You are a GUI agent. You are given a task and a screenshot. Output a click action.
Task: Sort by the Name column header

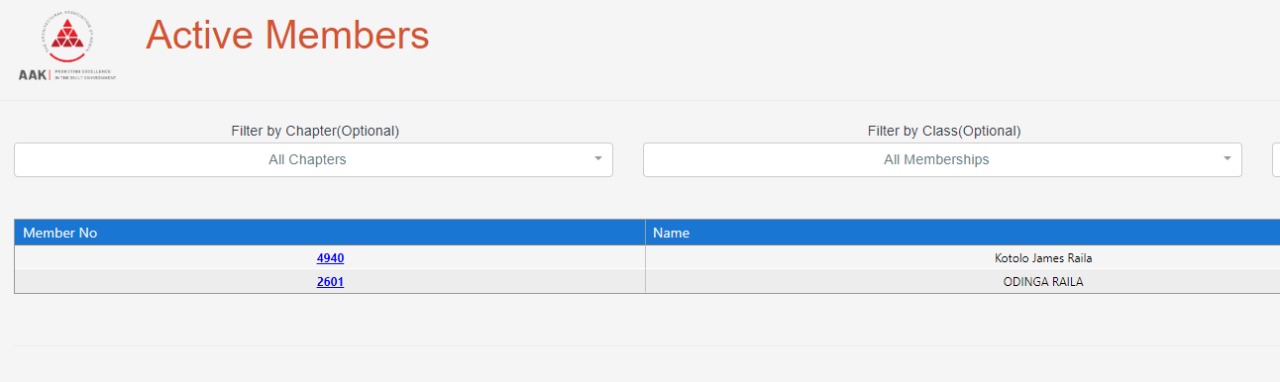(962, 233)
